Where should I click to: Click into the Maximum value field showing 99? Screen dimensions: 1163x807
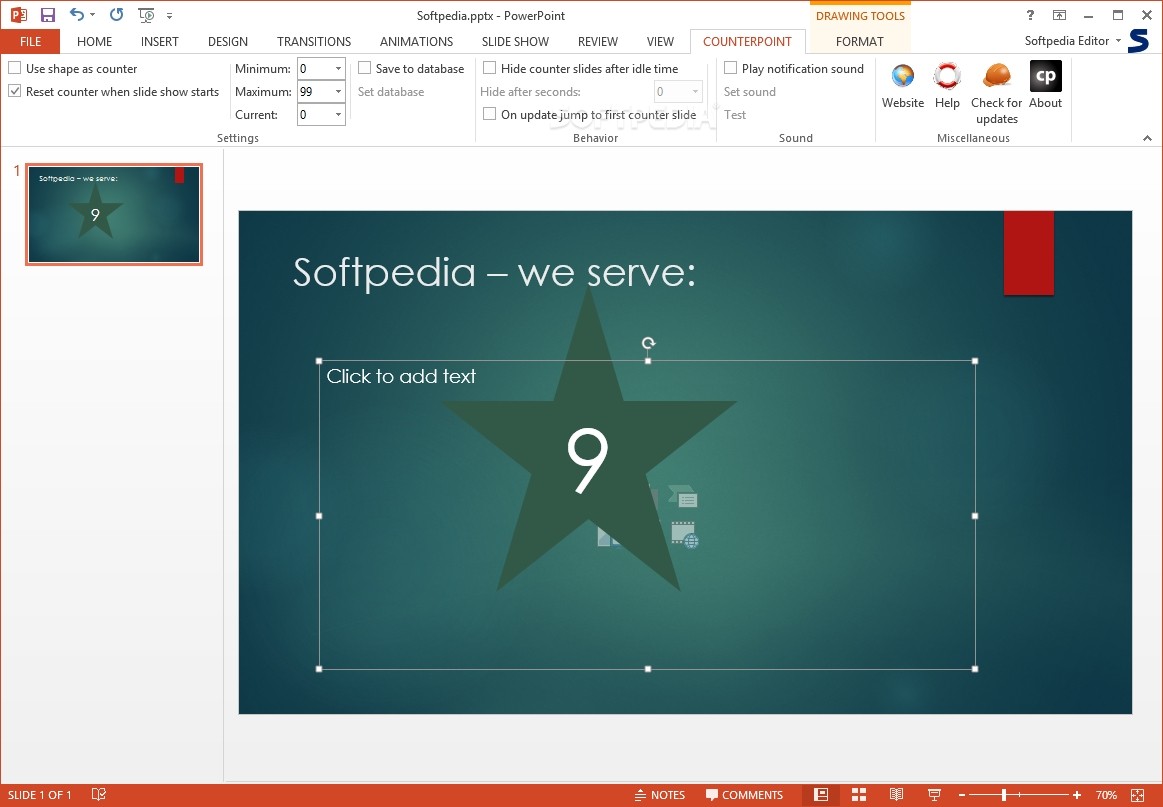click(x=314, y=91)
